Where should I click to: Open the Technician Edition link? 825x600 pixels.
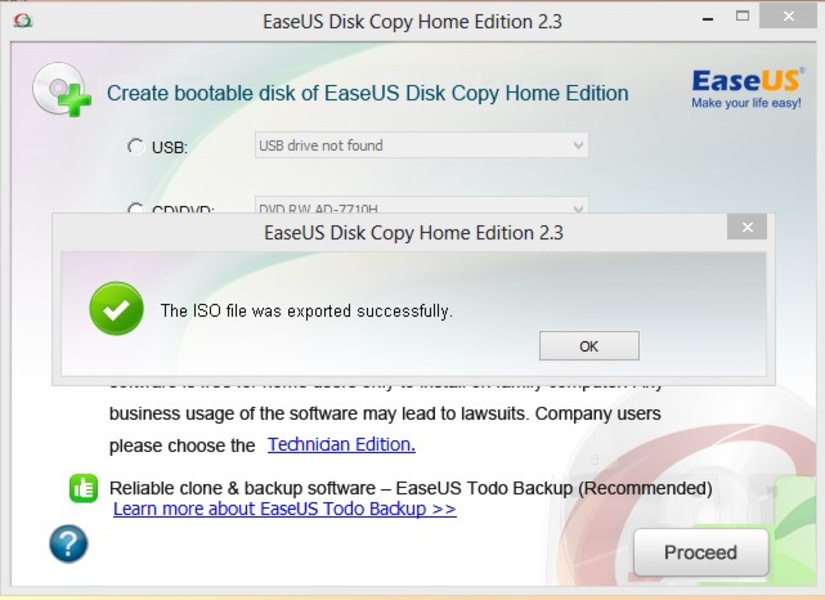tap(341, 444)
